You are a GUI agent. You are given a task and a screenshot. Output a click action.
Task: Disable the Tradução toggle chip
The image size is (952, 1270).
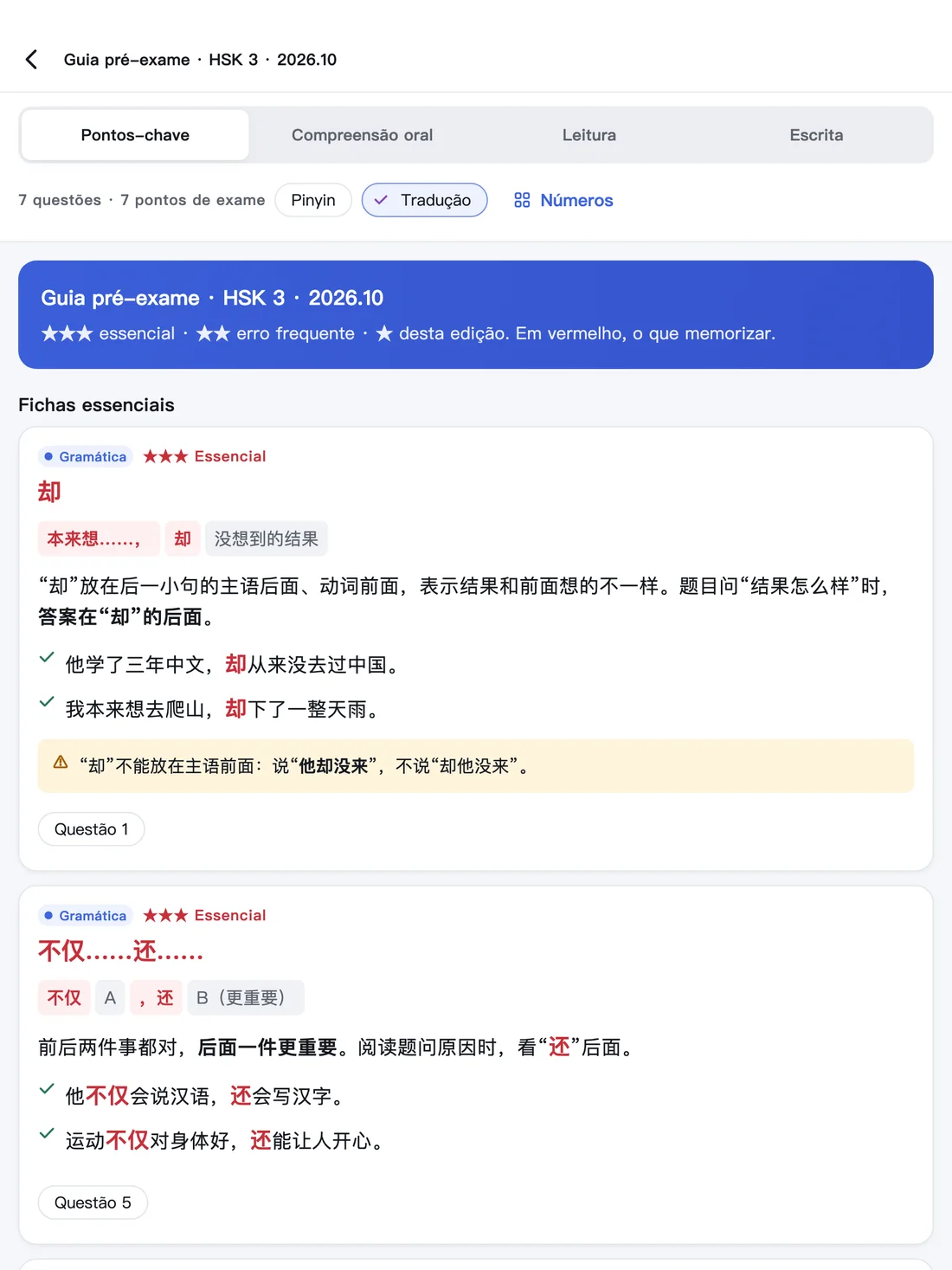point(425,200)
